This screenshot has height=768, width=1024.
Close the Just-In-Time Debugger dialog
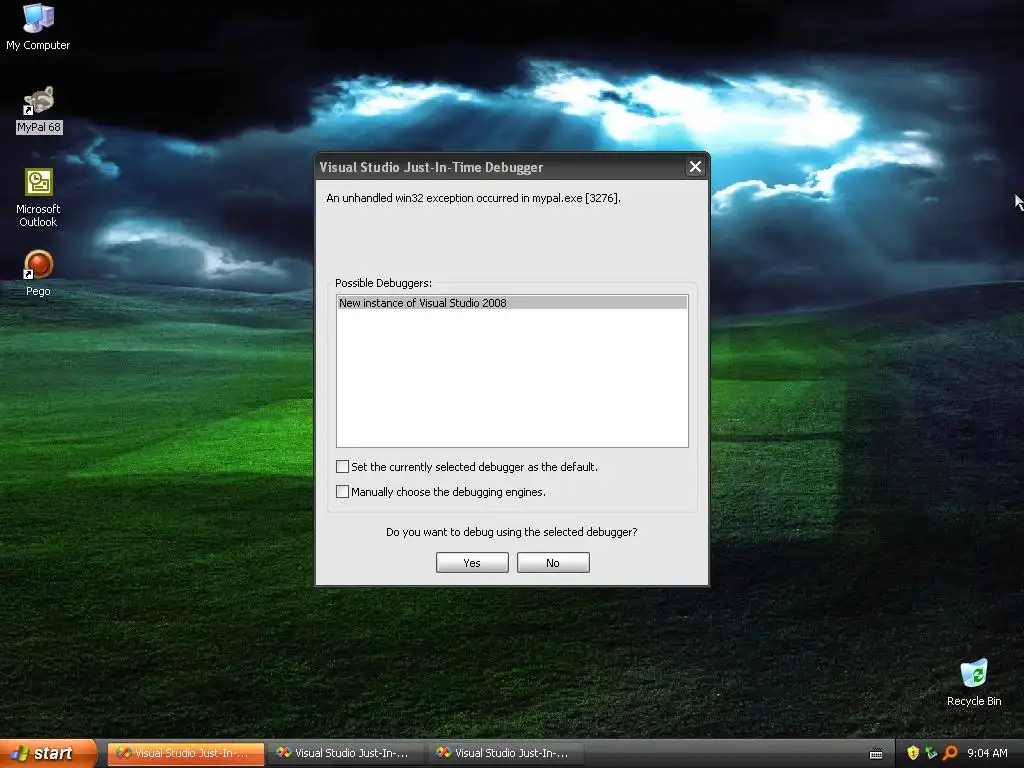(696, 167)
